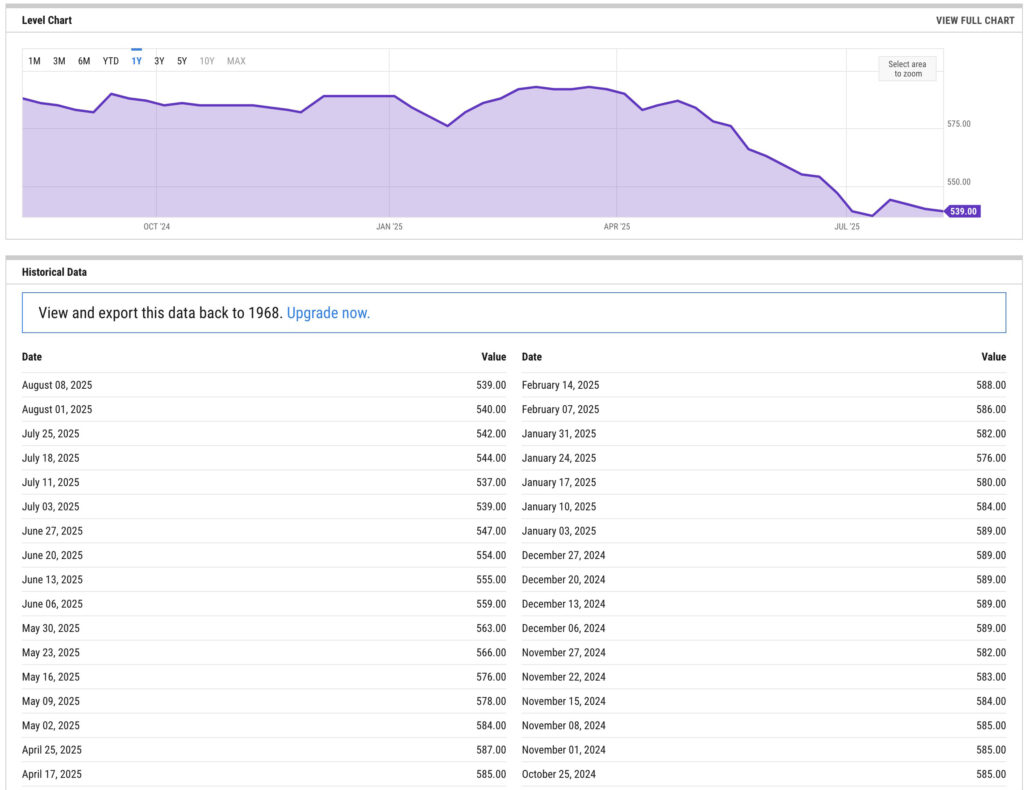The width and height of the screenshot is (1024, 790).
Task: Click the 539.00 current value chart tag
Action: 963,211
